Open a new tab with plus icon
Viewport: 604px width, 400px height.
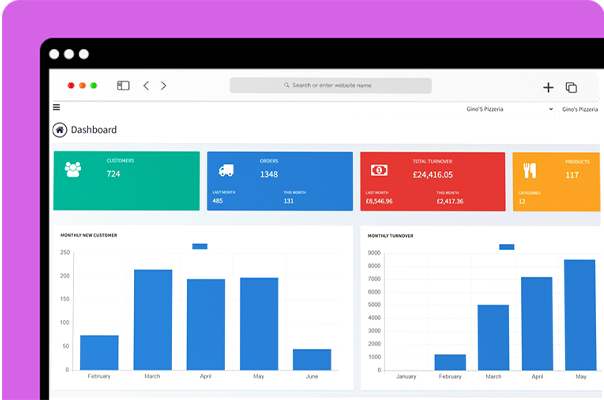(x=548, y=87)
